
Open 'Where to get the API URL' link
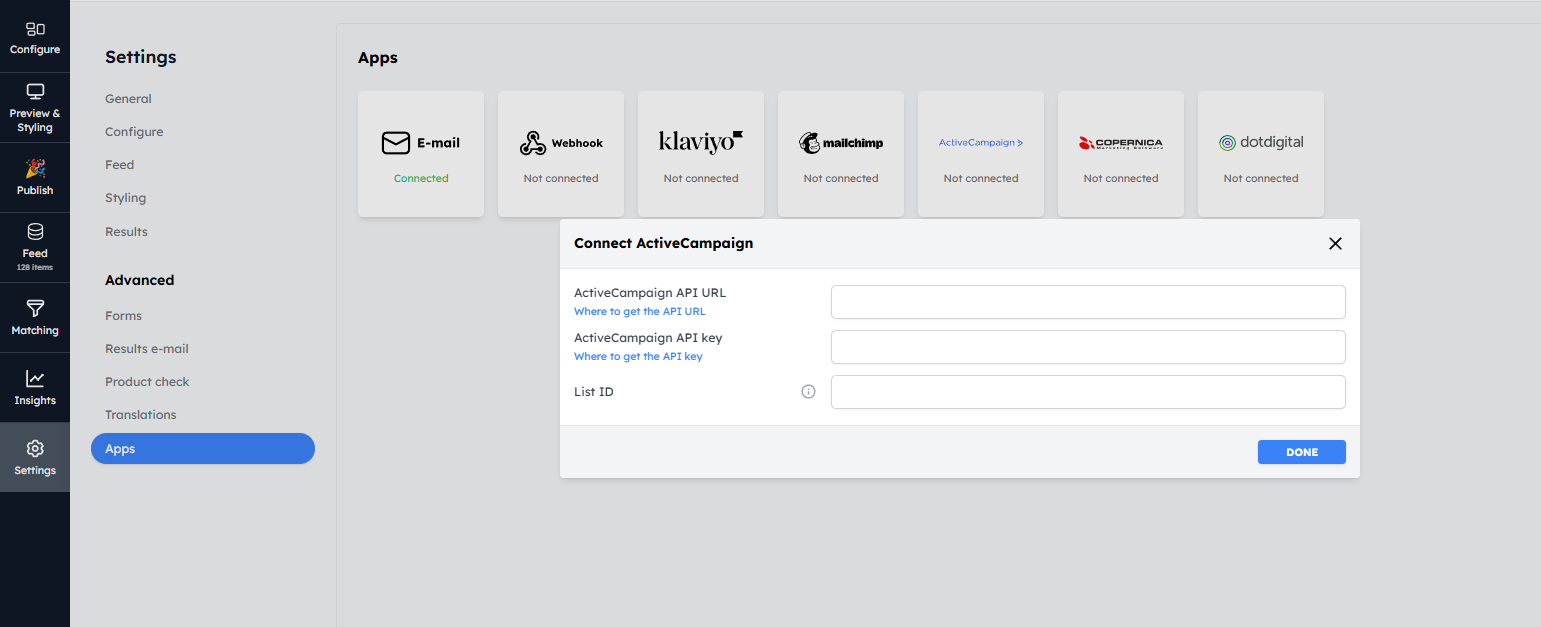coord(640,312)
